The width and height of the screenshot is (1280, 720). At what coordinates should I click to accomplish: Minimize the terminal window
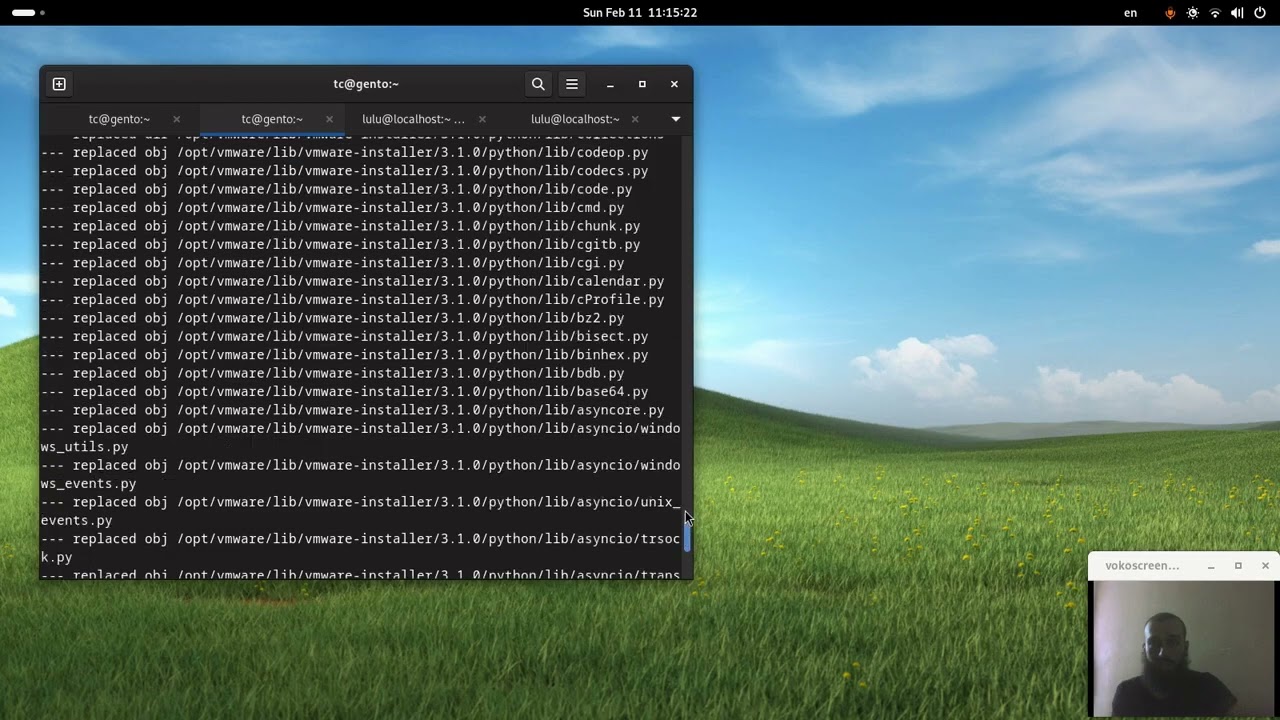(610, 84)
